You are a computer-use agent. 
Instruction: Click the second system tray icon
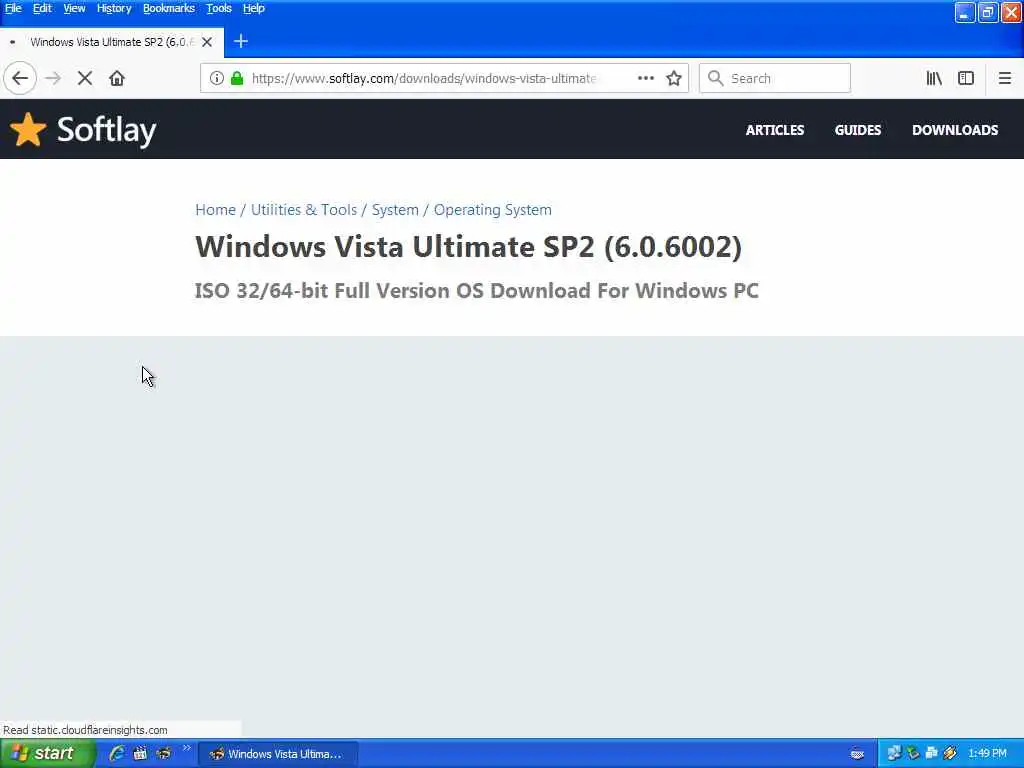[913, 754]
